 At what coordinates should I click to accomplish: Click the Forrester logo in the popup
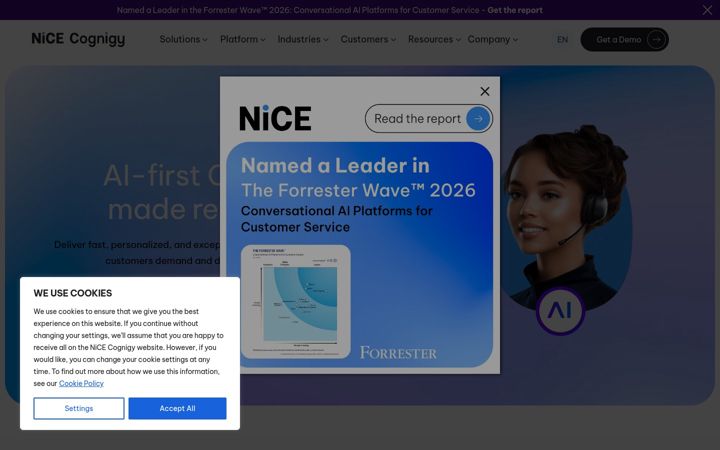(x=398, y=353)
